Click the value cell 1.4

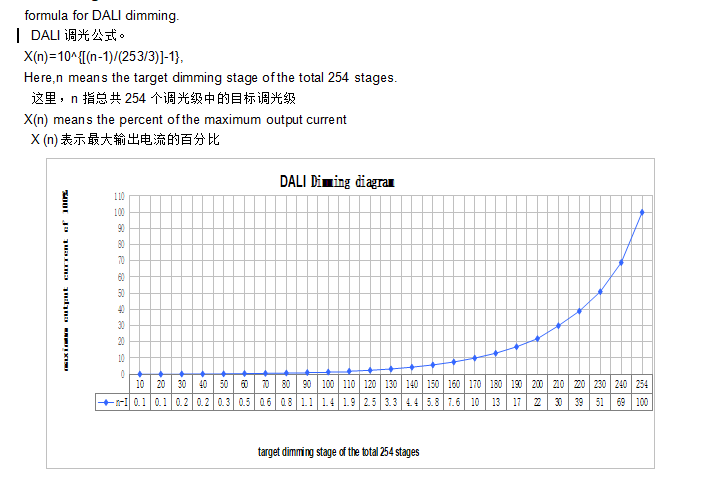(x=328, y=402)
